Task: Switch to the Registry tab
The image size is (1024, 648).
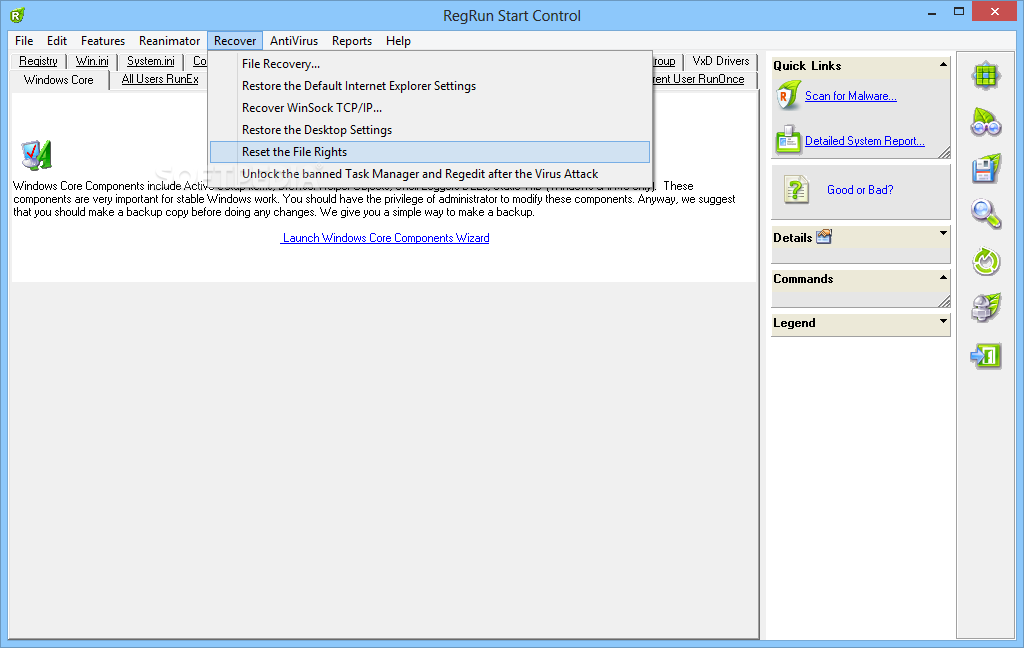Action: [38, 61]
